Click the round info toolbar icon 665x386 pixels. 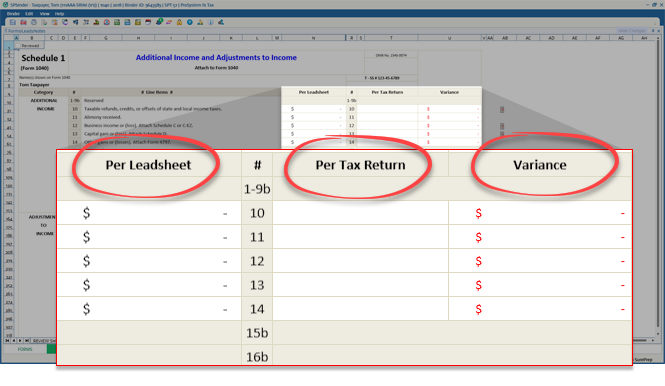[x=210, y=22]
